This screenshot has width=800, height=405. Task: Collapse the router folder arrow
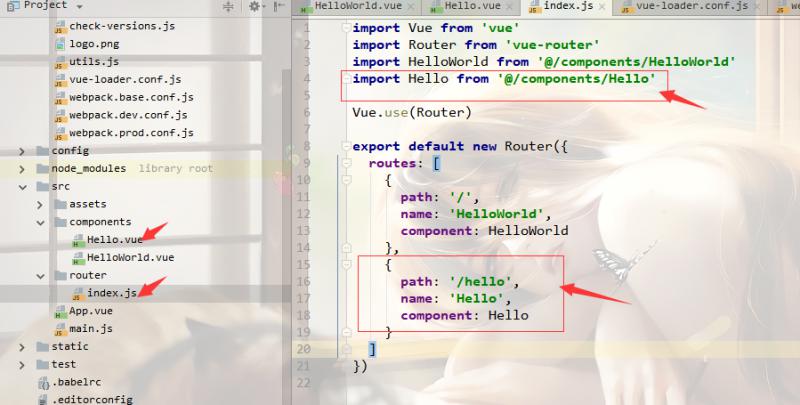pos(40,276)
